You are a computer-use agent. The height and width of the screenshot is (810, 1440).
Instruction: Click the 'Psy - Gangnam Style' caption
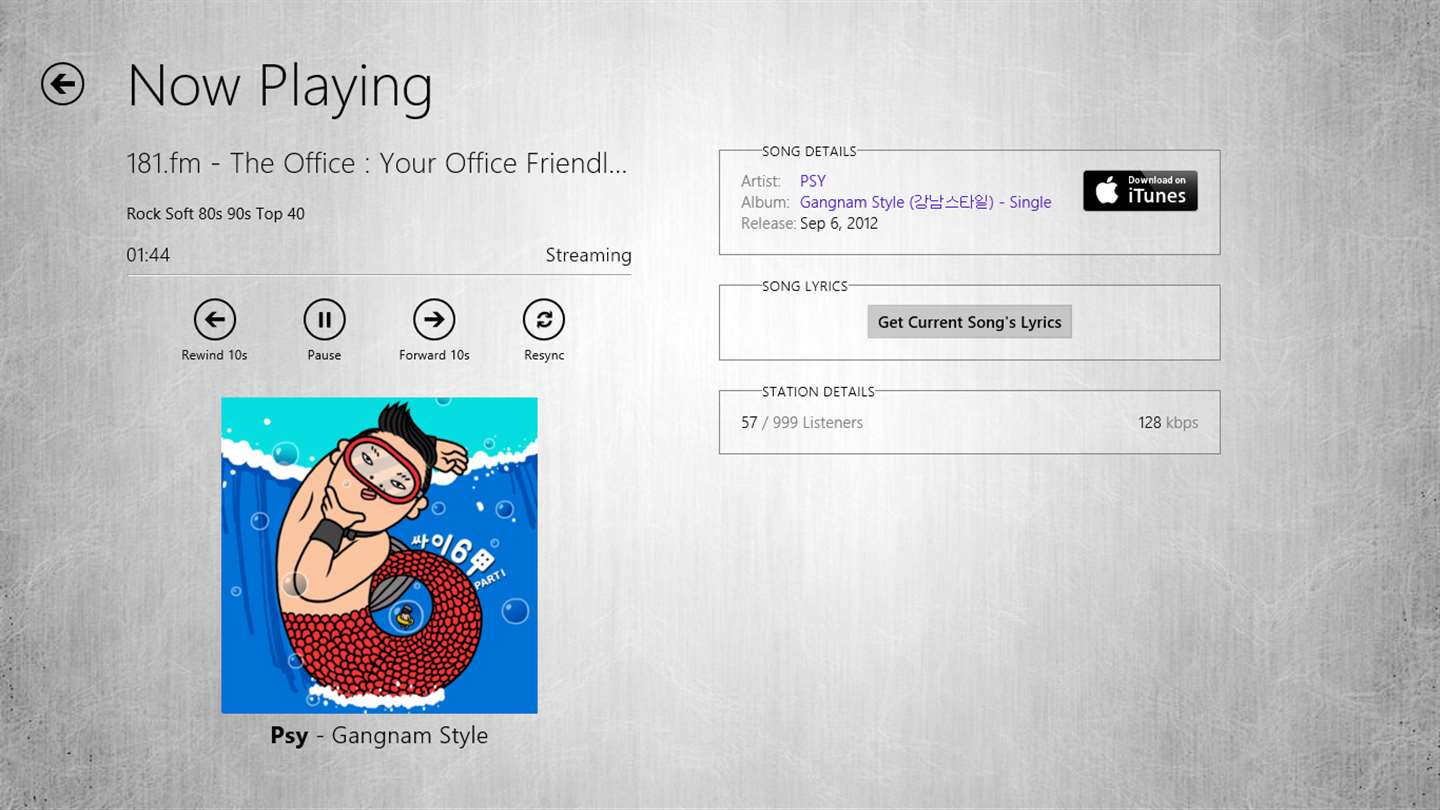tap(379, 736)
